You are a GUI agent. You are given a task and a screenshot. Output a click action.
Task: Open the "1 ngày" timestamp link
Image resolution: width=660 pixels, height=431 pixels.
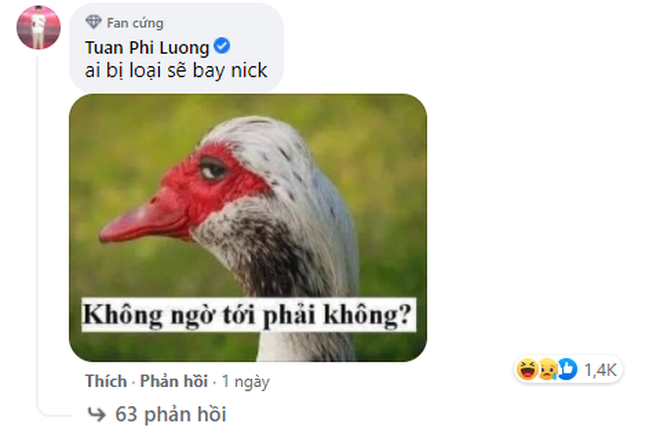(x=245, y=381)
